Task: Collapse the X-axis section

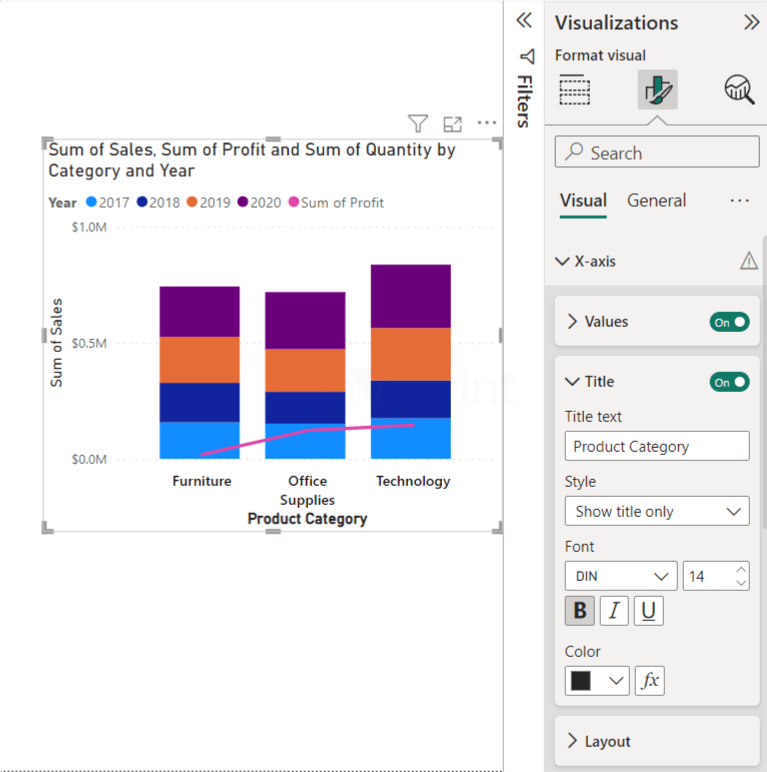Action: point(562,261)
